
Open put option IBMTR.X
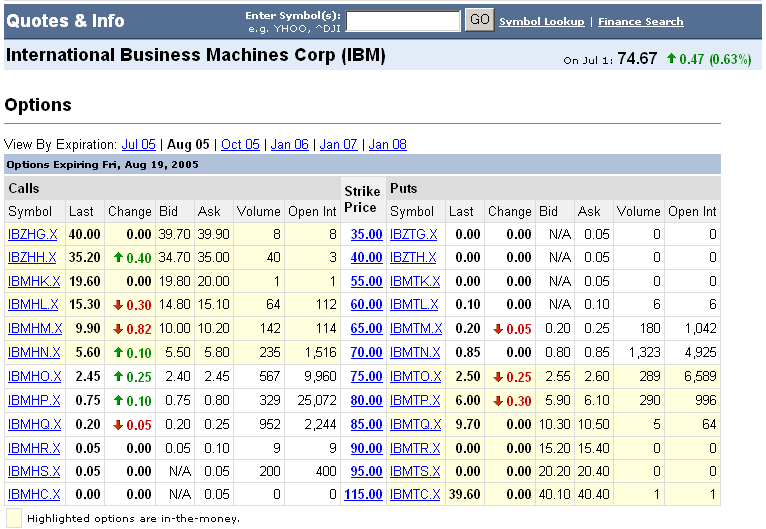415,448
